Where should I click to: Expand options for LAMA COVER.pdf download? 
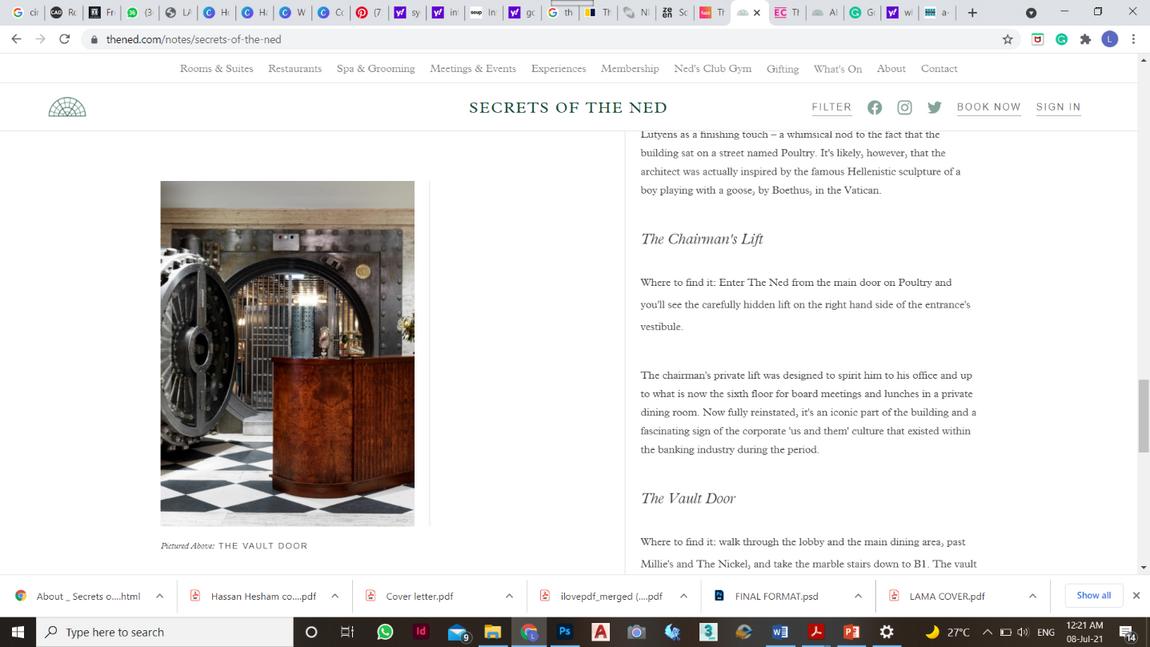(1033, 596)
